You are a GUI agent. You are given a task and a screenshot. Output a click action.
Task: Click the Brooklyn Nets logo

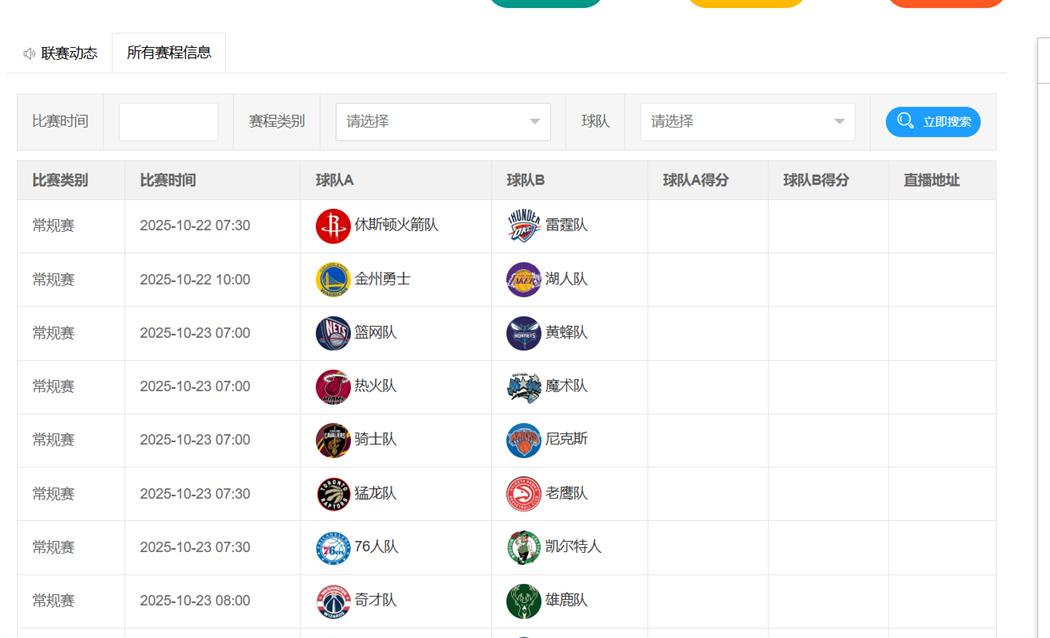pyautogui.click(x=333, y=333)
